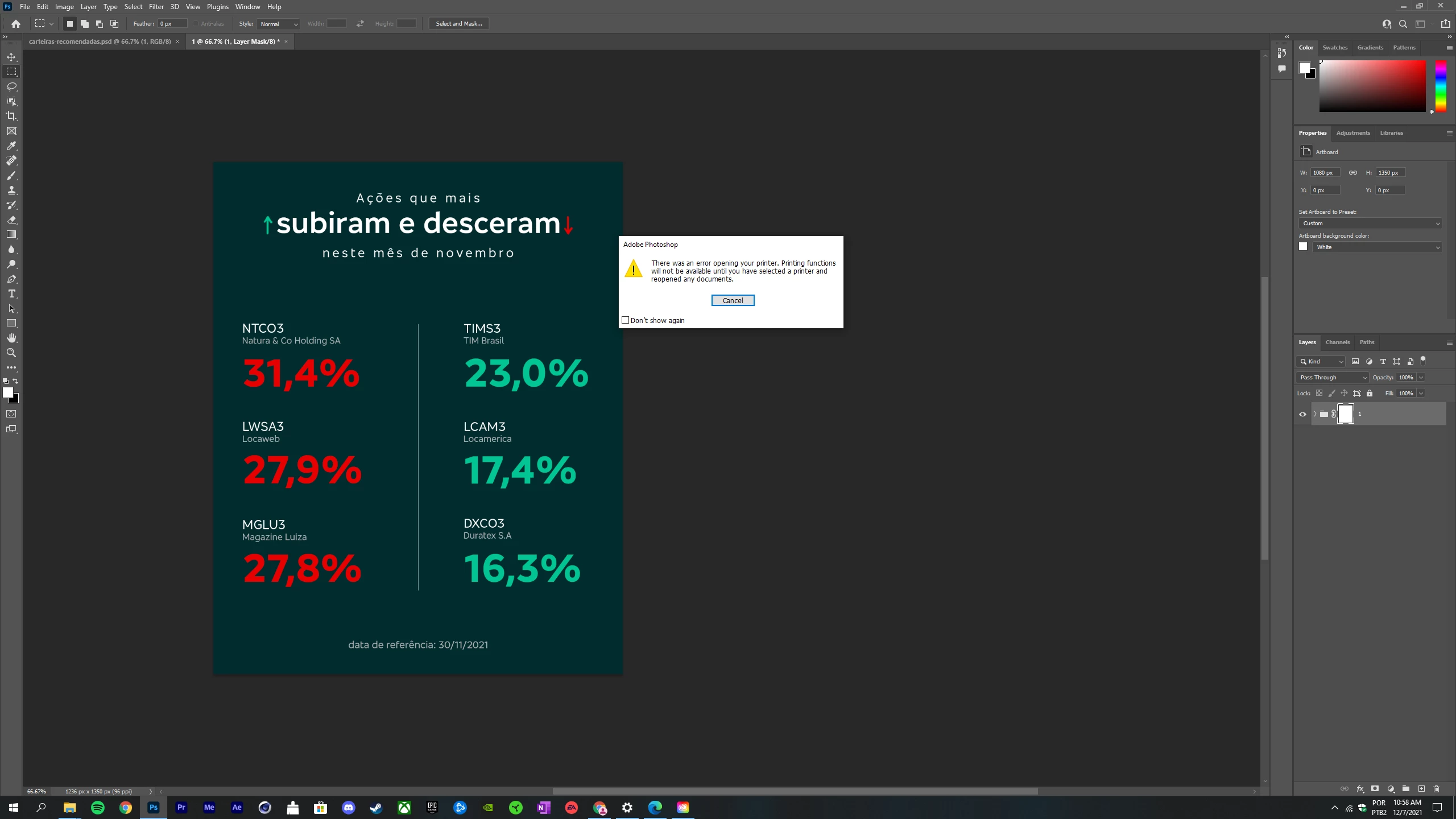The image size is (1456, 819).
Task: Select the Lasso tool
Action: [11, 86]
